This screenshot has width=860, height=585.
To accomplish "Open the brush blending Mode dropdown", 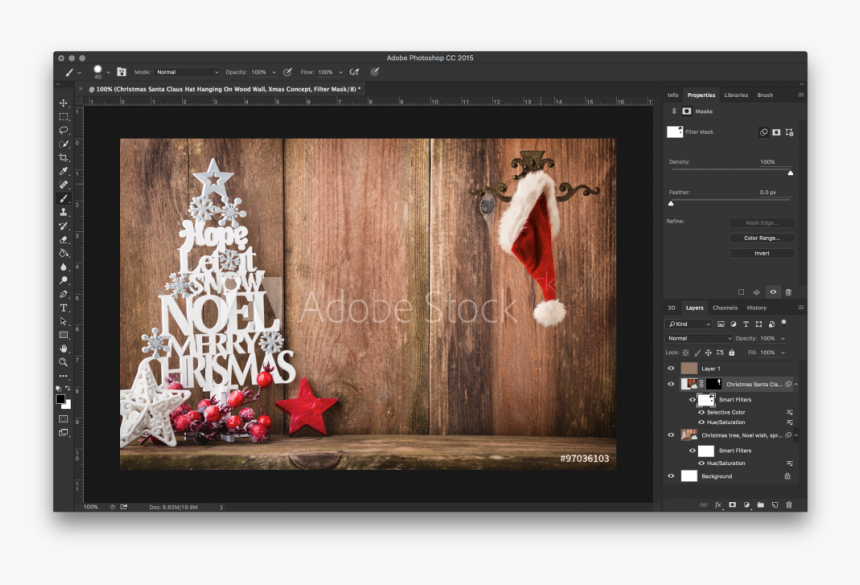I will tap(186, 71).
